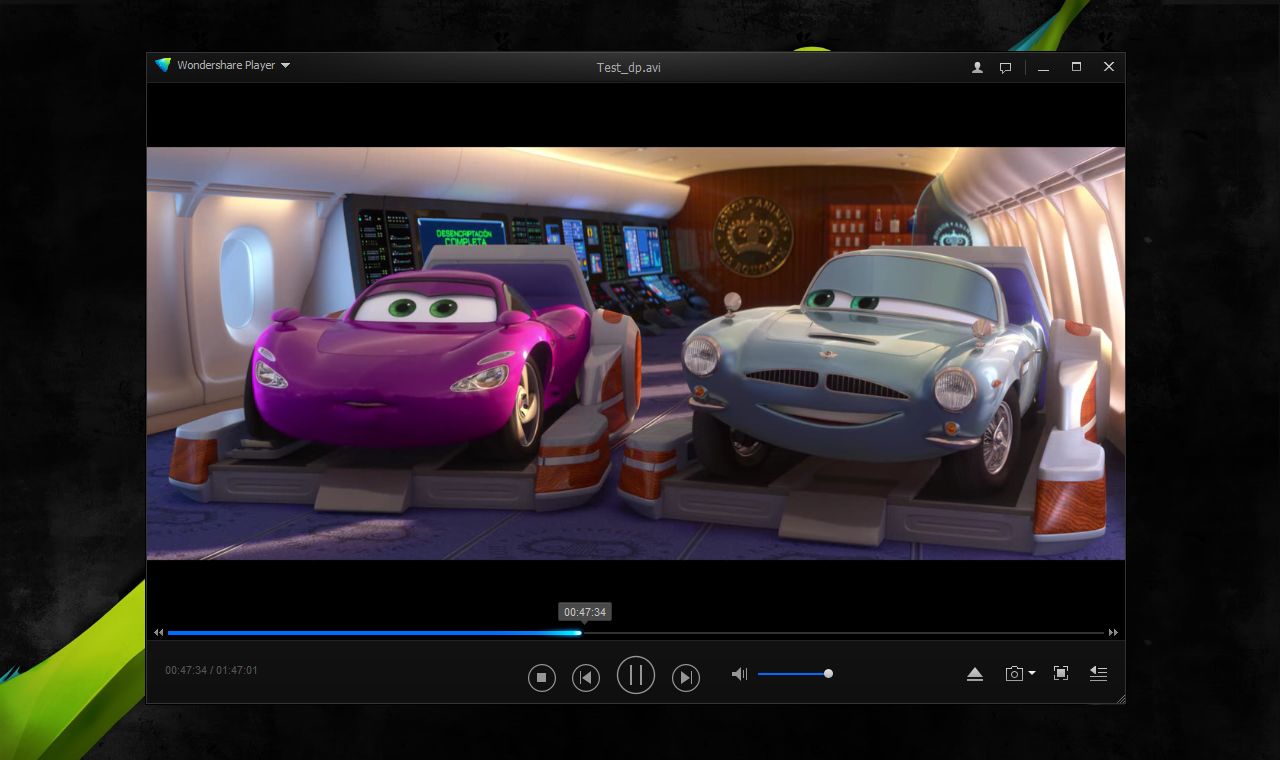Screen dimensions: 1280x760
Task: Click the Wondershare Player logo icon
Action: tap(163, 66)
